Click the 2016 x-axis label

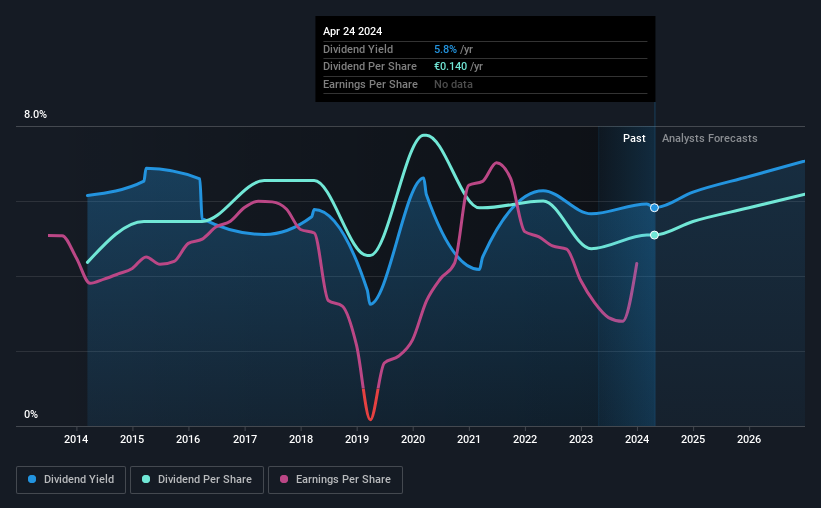click(x=188, y=439)
